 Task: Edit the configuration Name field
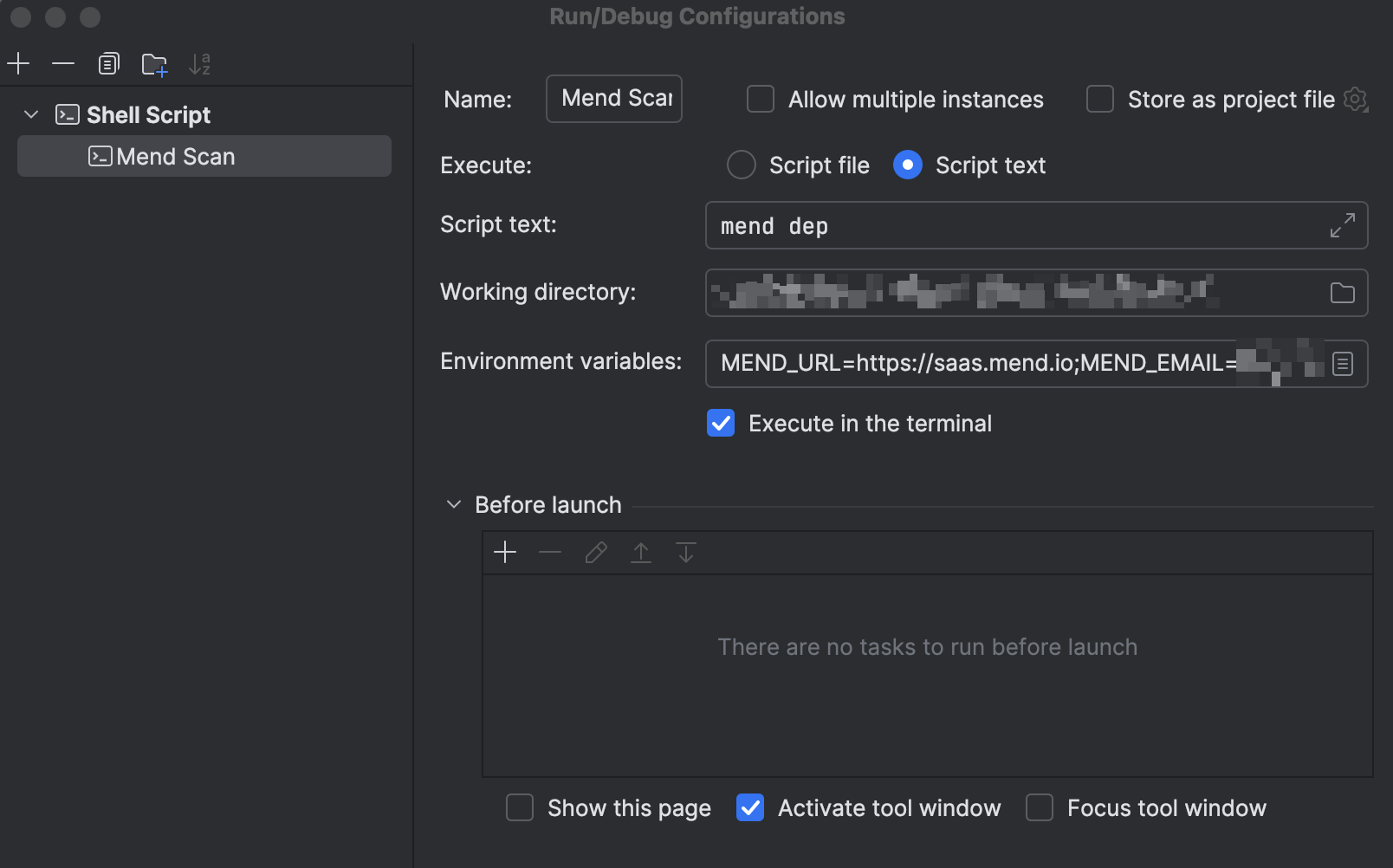(x=613, y=99)
